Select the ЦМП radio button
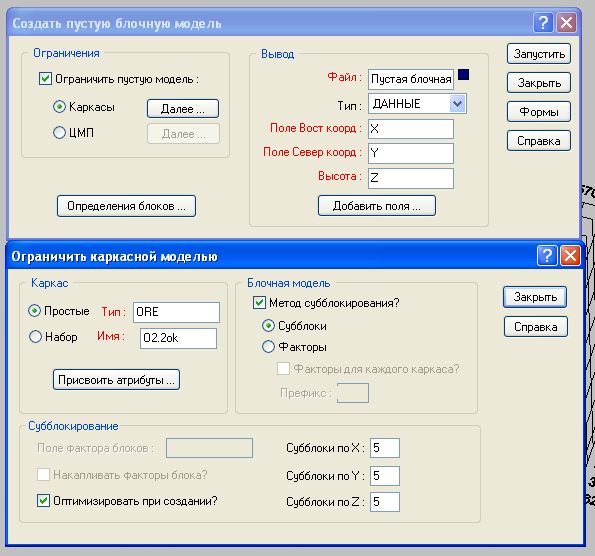 [x=60, y=132]
